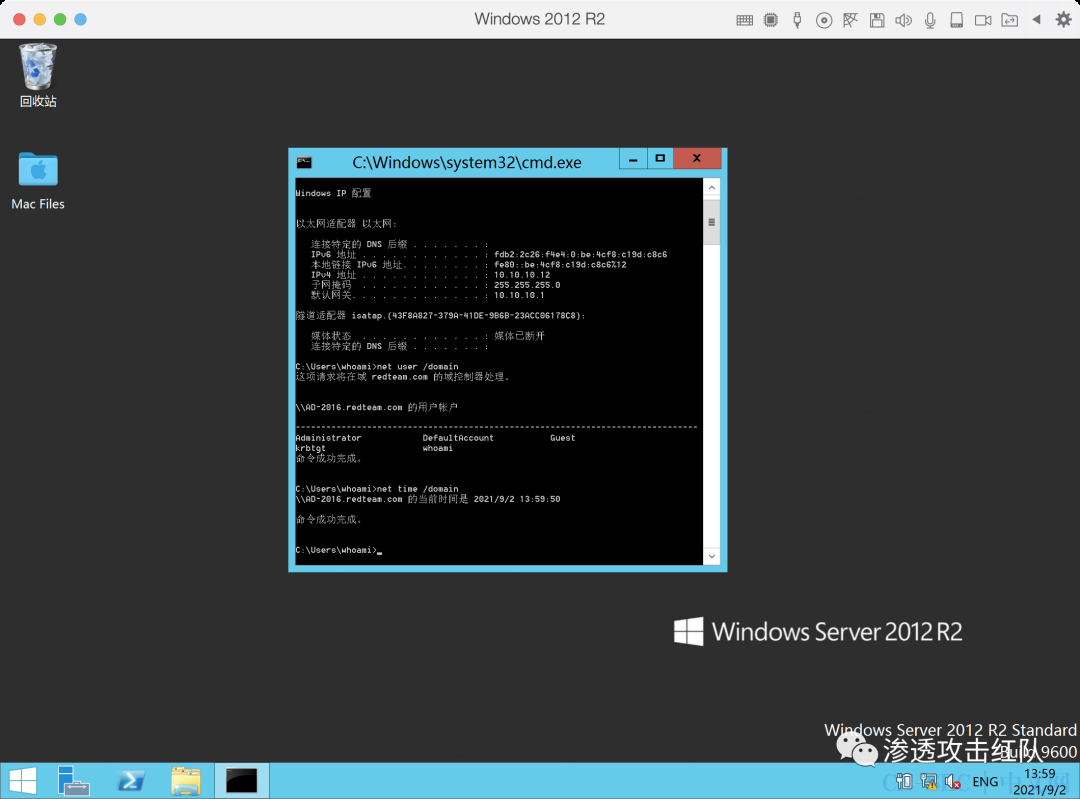Open the network warning tray icon
1080x799 pixels.
(x=928, y=781)
